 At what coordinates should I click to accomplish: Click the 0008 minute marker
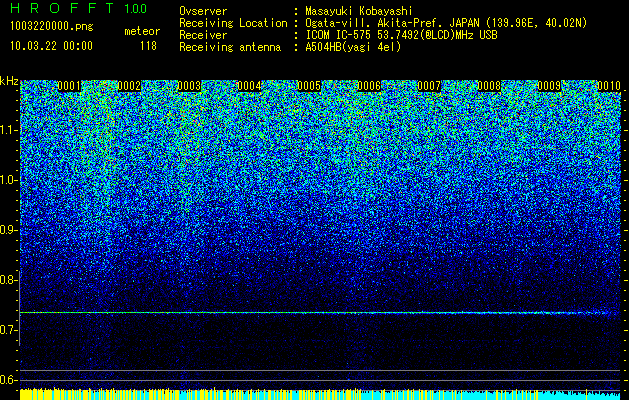click(489, 86)
